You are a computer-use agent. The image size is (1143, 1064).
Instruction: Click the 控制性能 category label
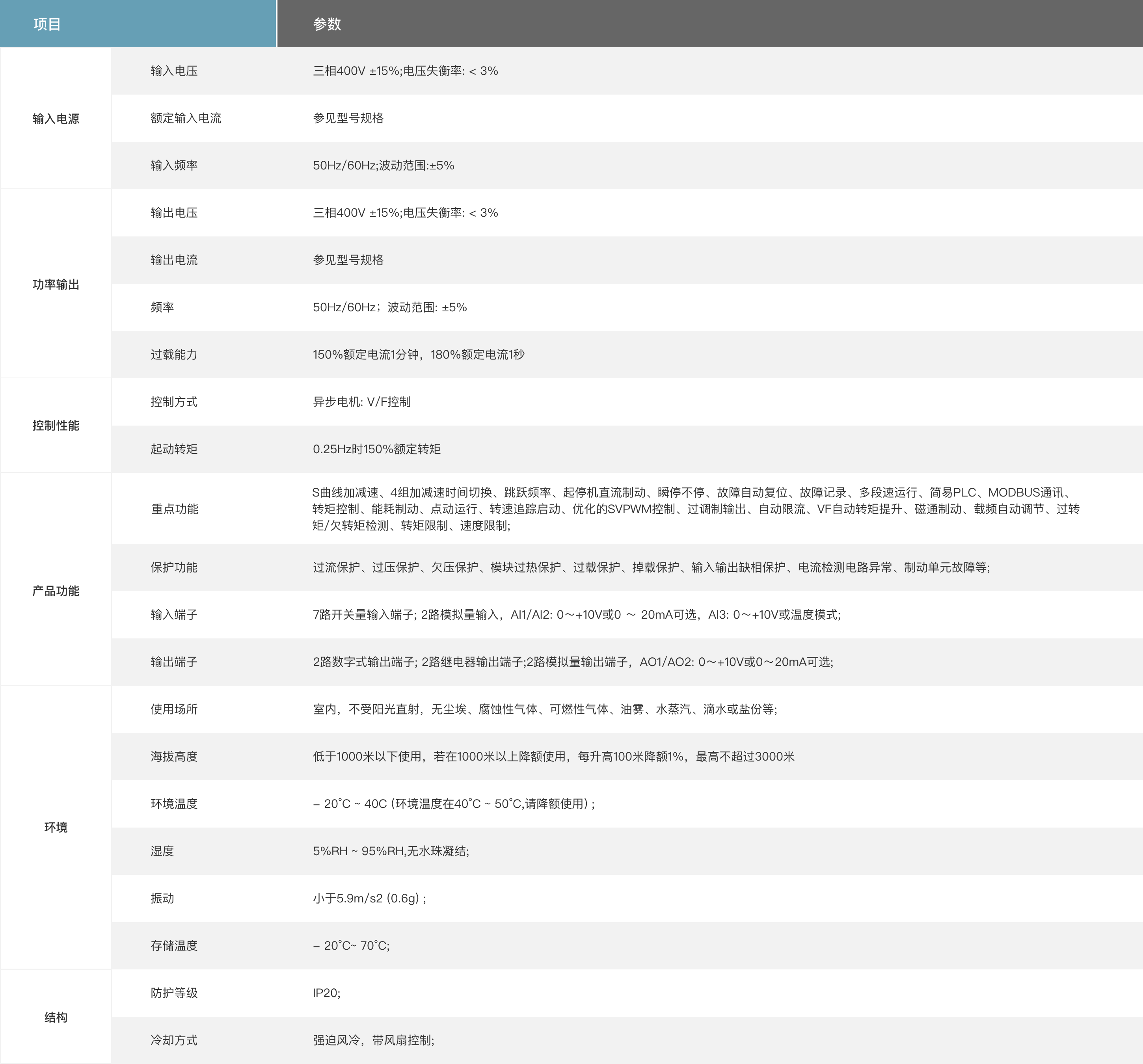click(56, 425)
